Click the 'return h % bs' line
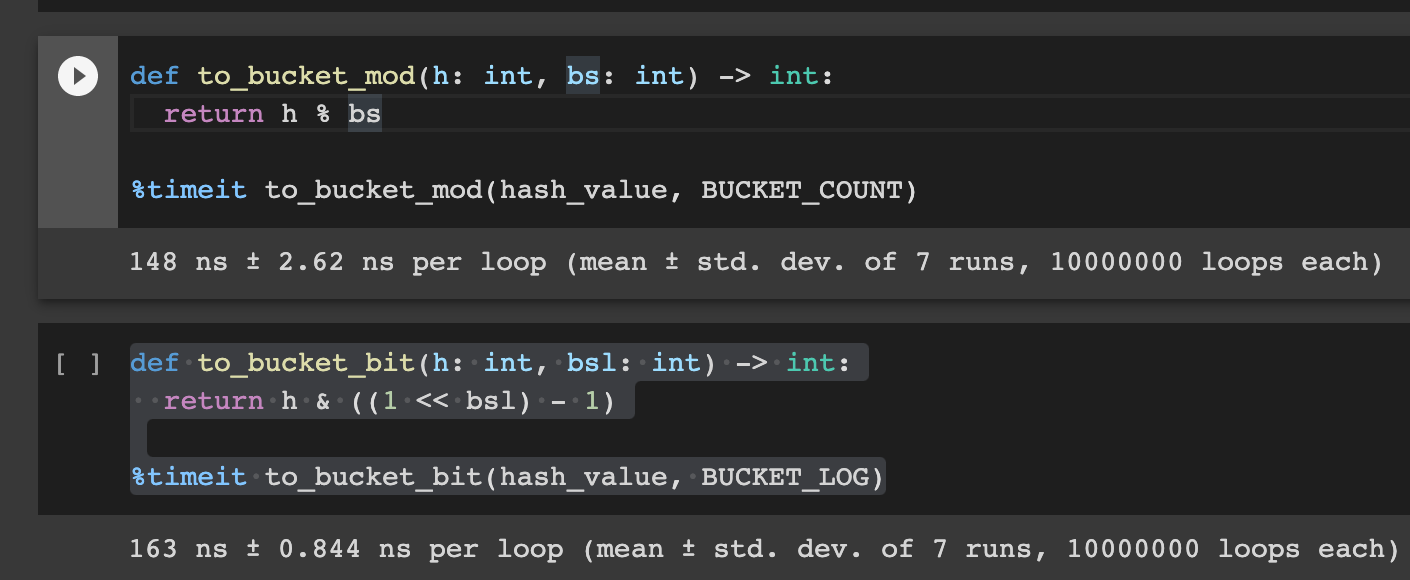Screen dimensions: 1410x580 272,114
